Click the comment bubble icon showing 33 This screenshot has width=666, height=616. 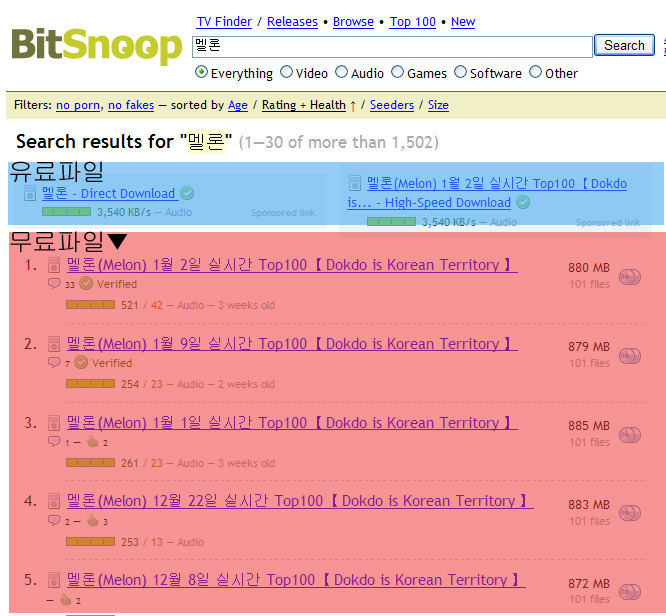(54, 283)
